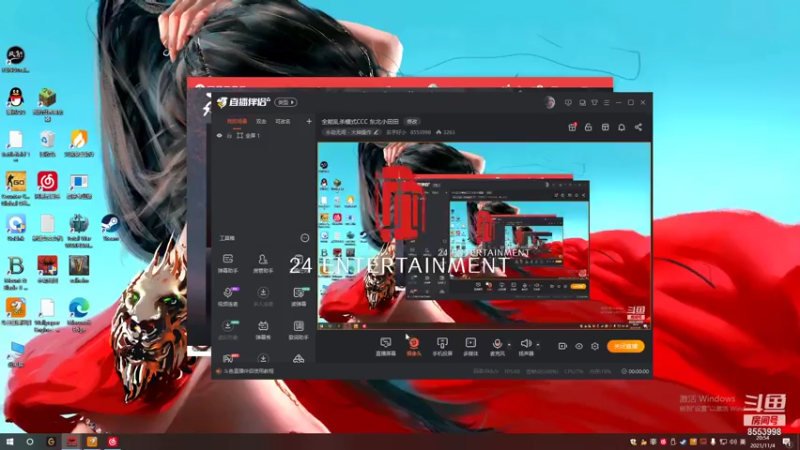The image size is (800, 450).
Task: Switch to the first scene tab (highlighted red)
Action: click(x=237, y=121)
